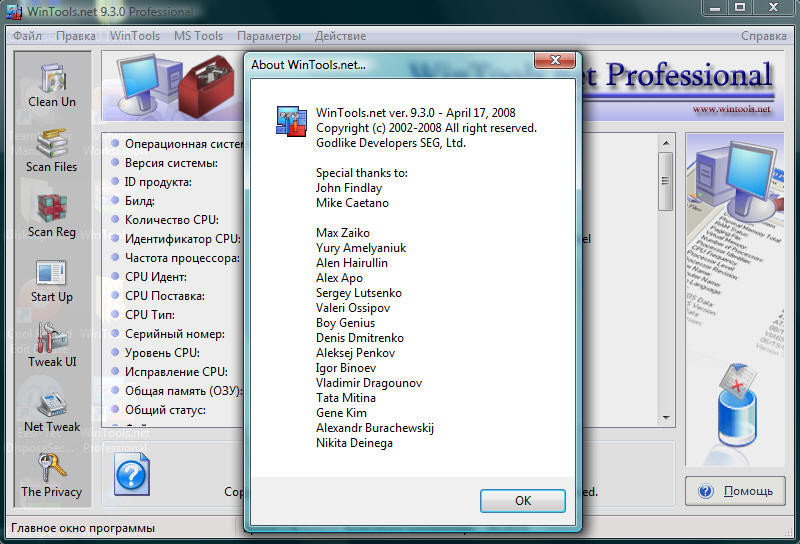Viewport: 800px width, 544px height.
Task: Click the name Mike Caetano
Action: (352, 203)
